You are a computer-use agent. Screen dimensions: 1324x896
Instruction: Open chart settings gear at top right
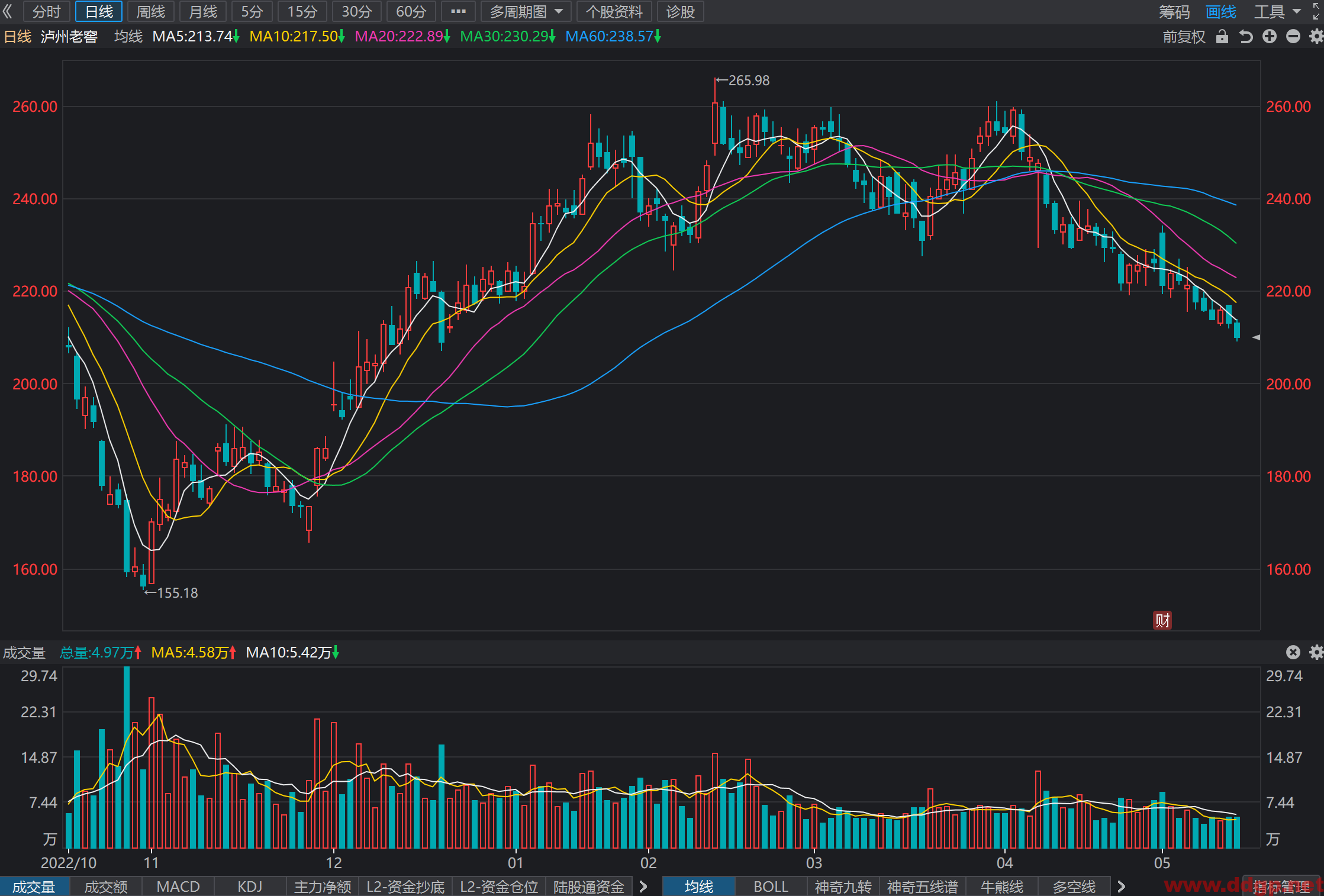coord(1316,37)
